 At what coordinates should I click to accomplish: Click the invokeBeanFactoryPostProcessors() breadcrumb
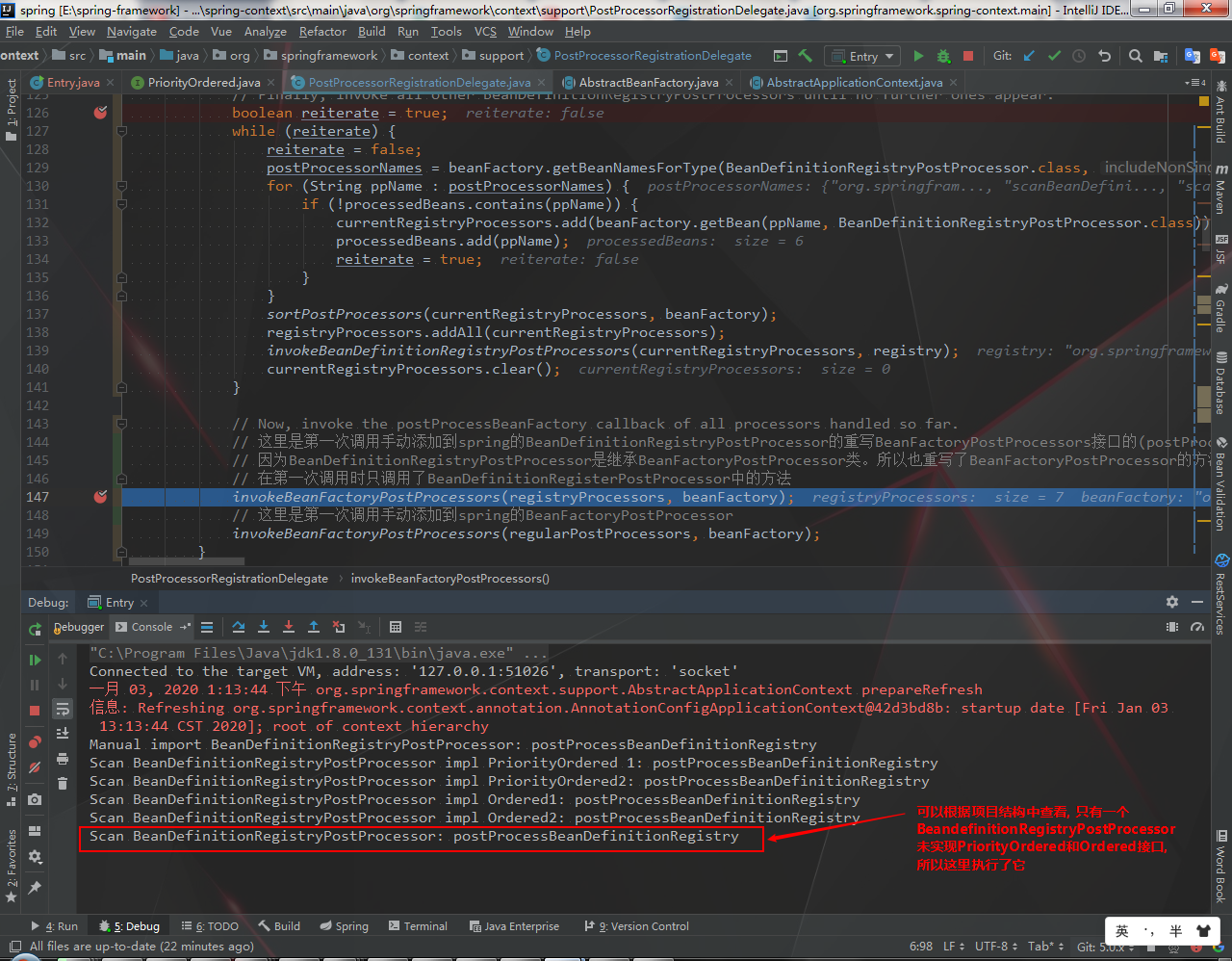tap(449, 579)
